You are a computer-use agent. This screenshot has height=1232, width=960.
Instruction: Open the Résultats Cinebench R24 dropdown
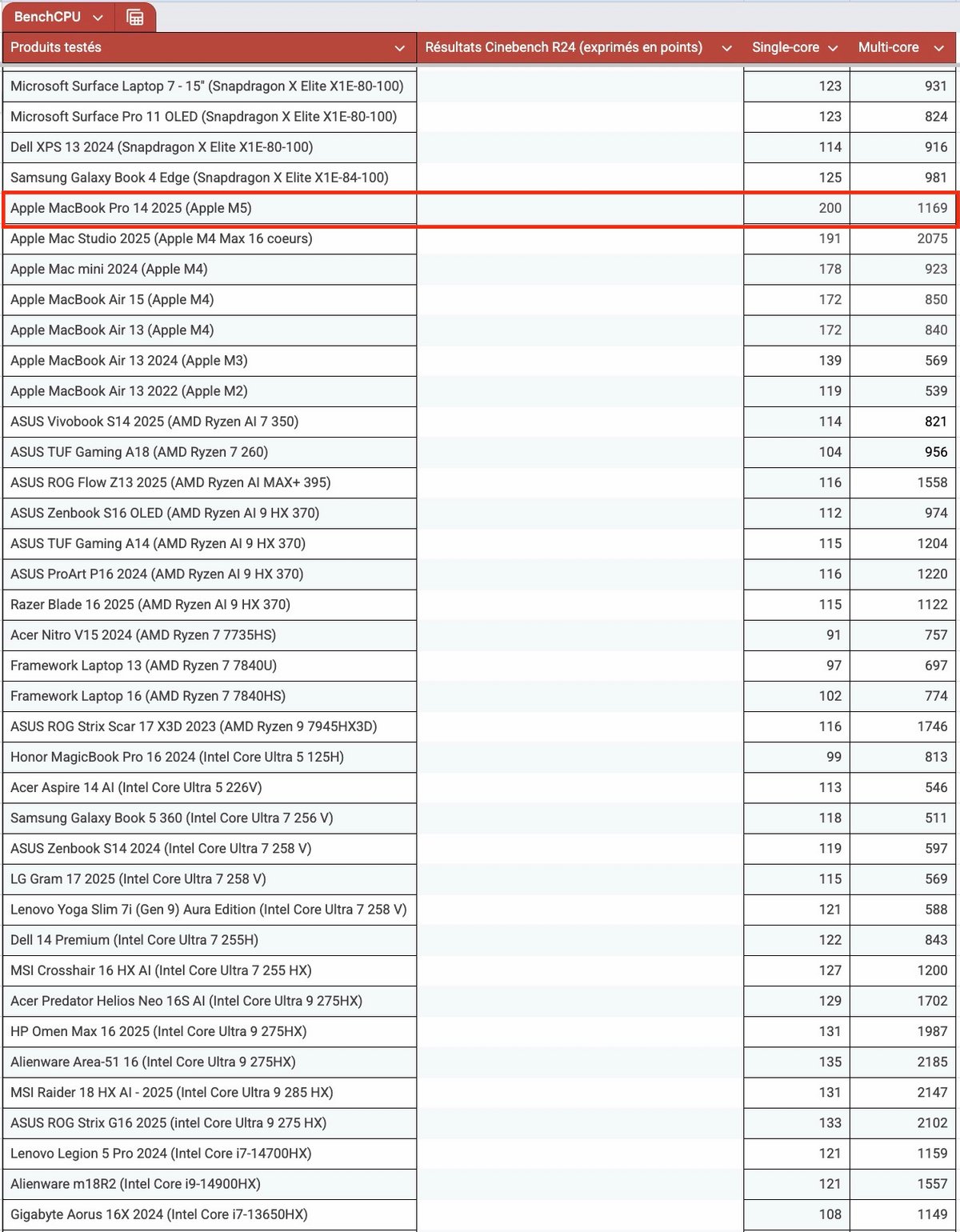pyautogui.click(x=726, y=48)
